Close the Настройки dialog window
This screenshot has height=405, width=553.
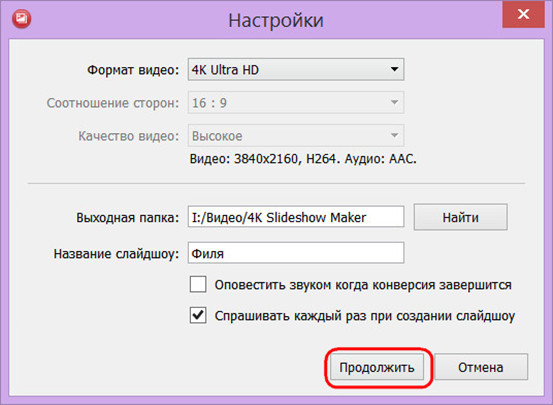coord(523,14)
